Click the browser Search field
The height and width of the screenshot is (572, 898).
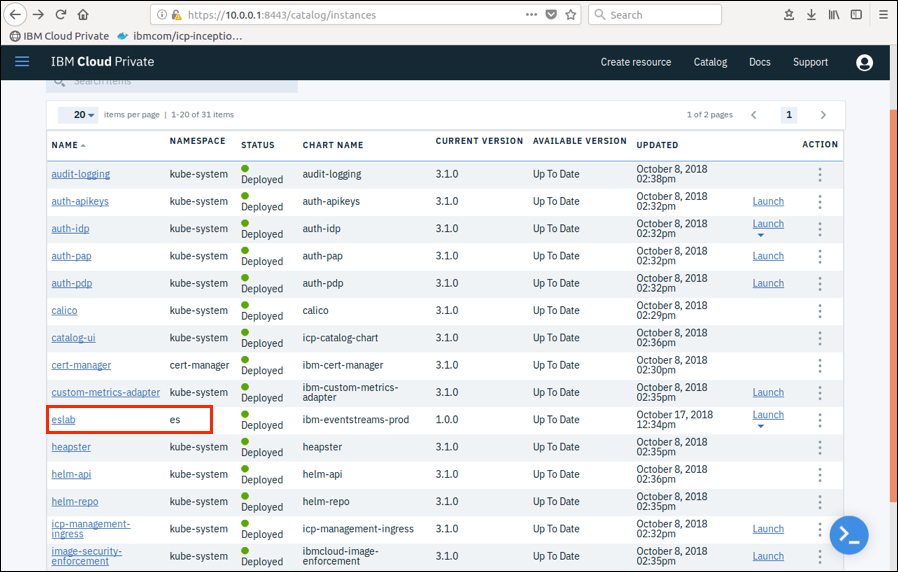click(655, 15)
